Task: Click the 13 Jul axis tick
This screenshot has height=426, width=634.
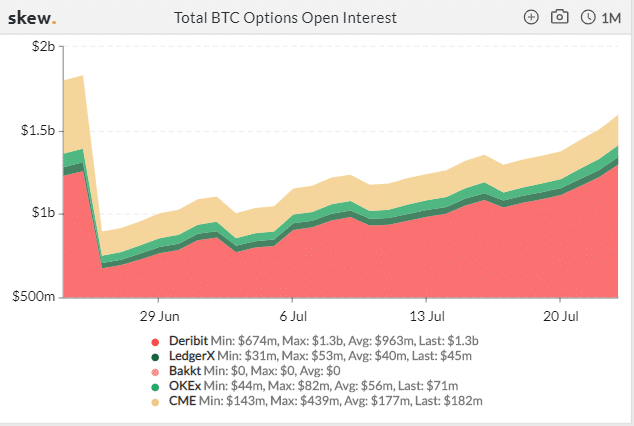Action: tap(427, 316)
